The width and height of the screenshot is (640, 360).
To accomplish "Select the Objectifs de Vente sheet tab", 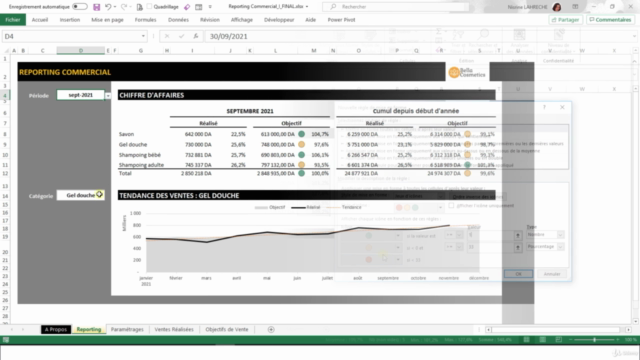I will [227, 329].
